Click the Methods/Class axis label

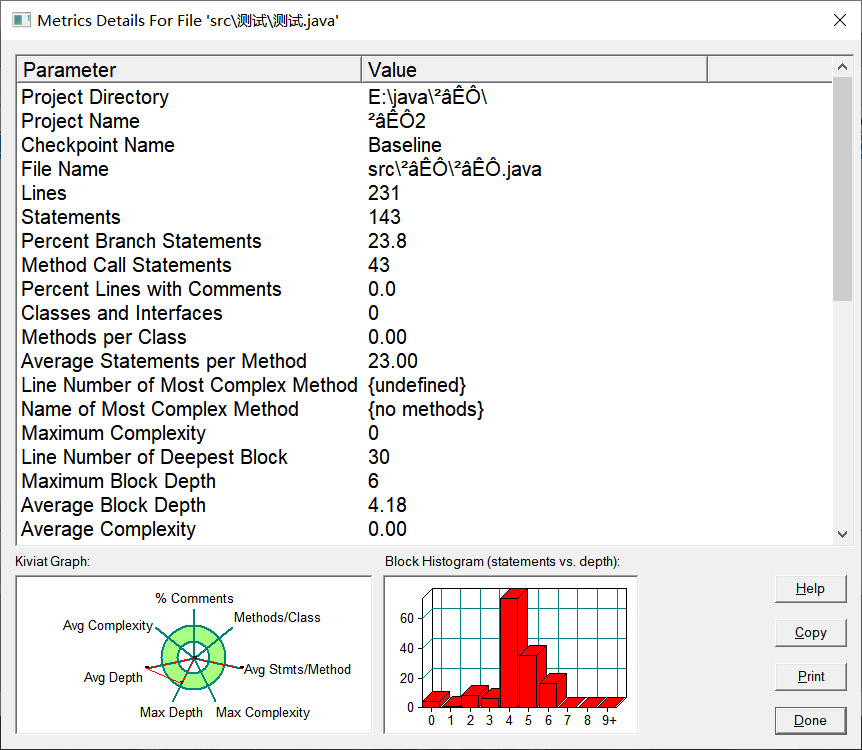pyautogui.click(x=277, y=617)
